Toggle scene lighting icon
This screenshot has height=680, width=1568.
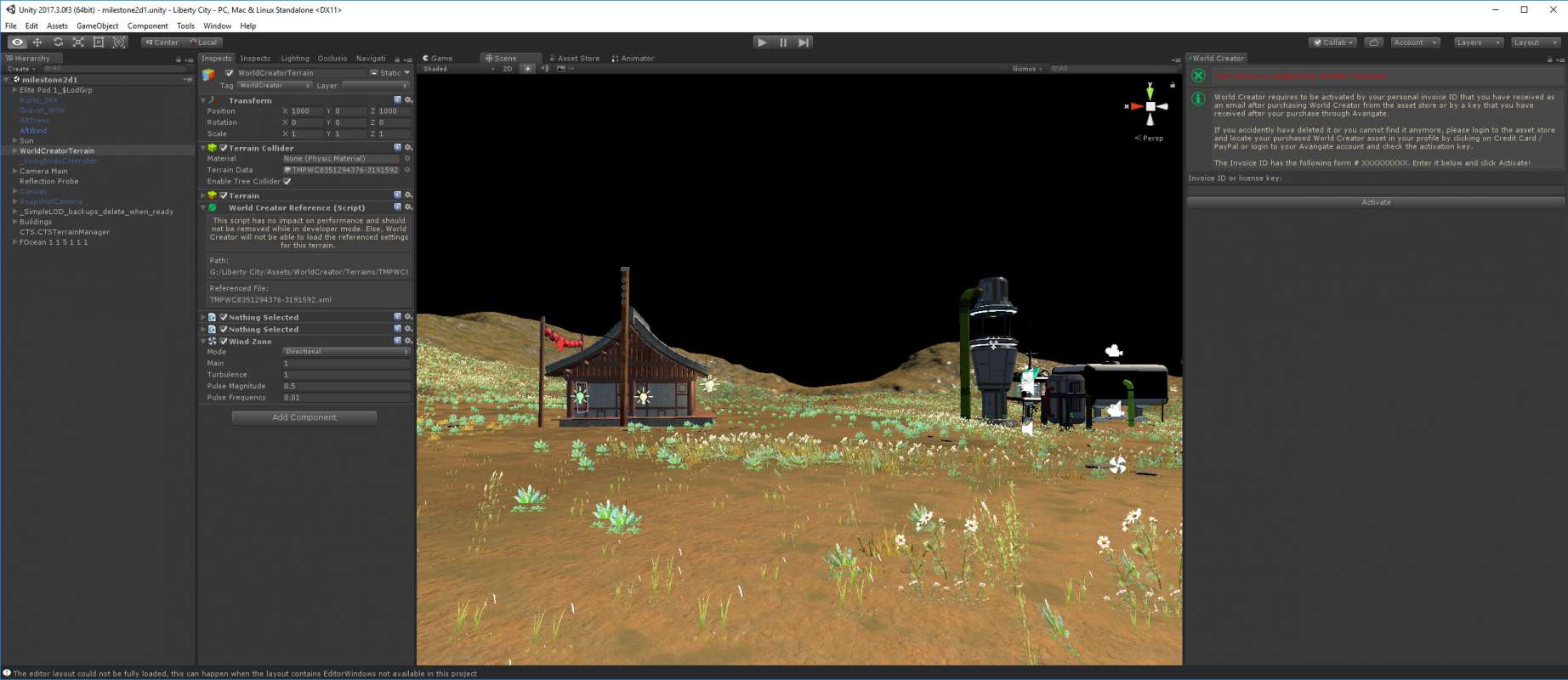coord(527,69)
